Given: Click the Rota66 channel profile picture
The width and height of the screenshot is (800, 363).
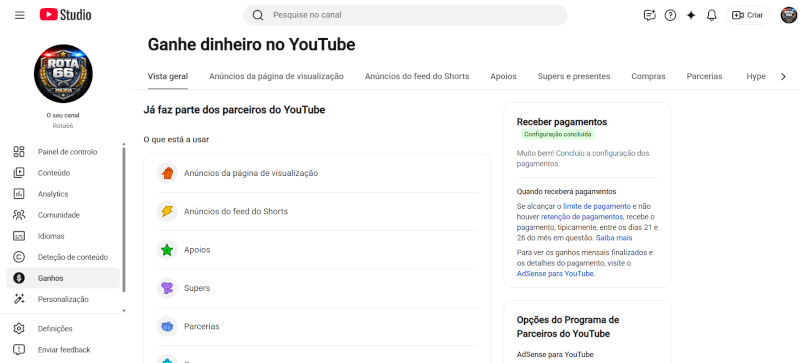Looking at the screenshot, I should click(x=63, y=74).
